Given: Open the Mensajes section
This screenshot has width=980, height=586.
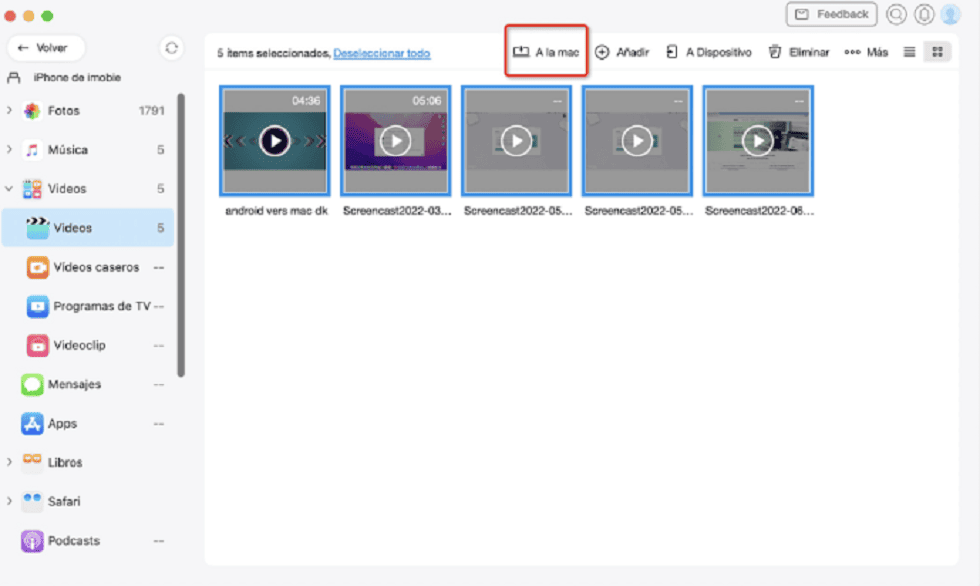Looking at the screenshot, I should click(x=75, y=384).
